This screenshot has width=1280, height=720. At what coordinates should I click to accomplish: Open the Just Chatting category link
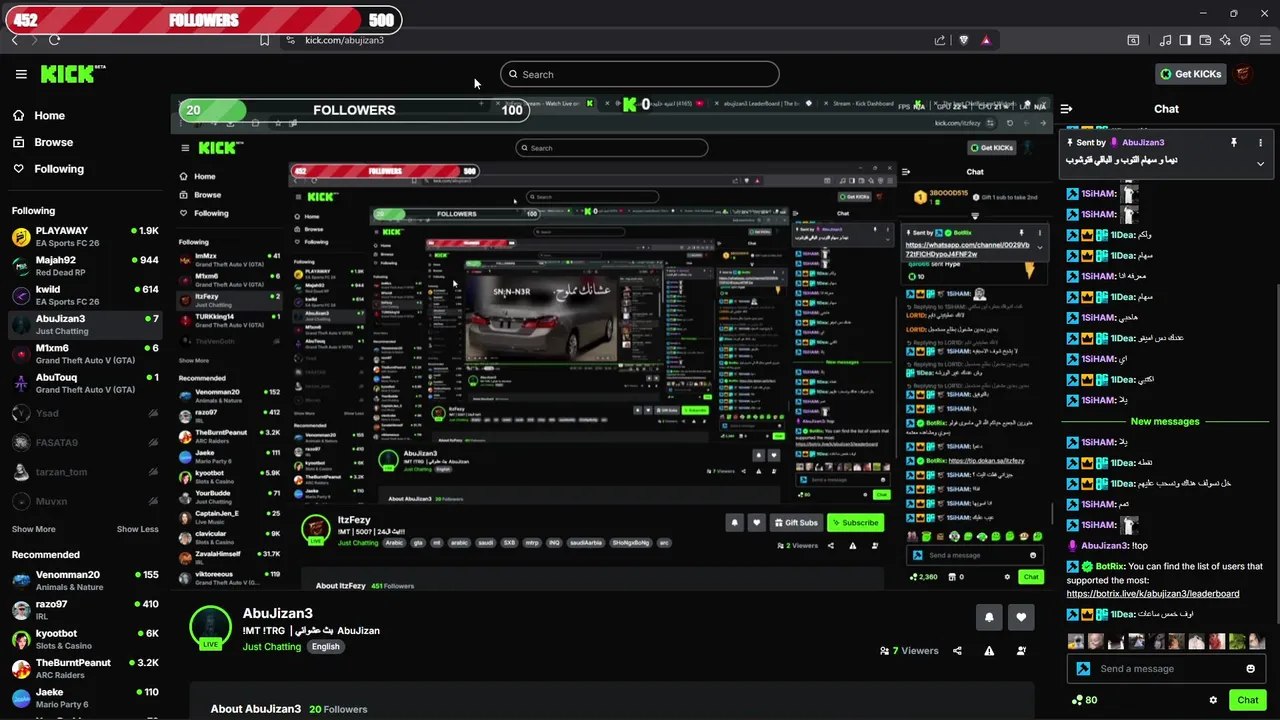coord(271,647)
